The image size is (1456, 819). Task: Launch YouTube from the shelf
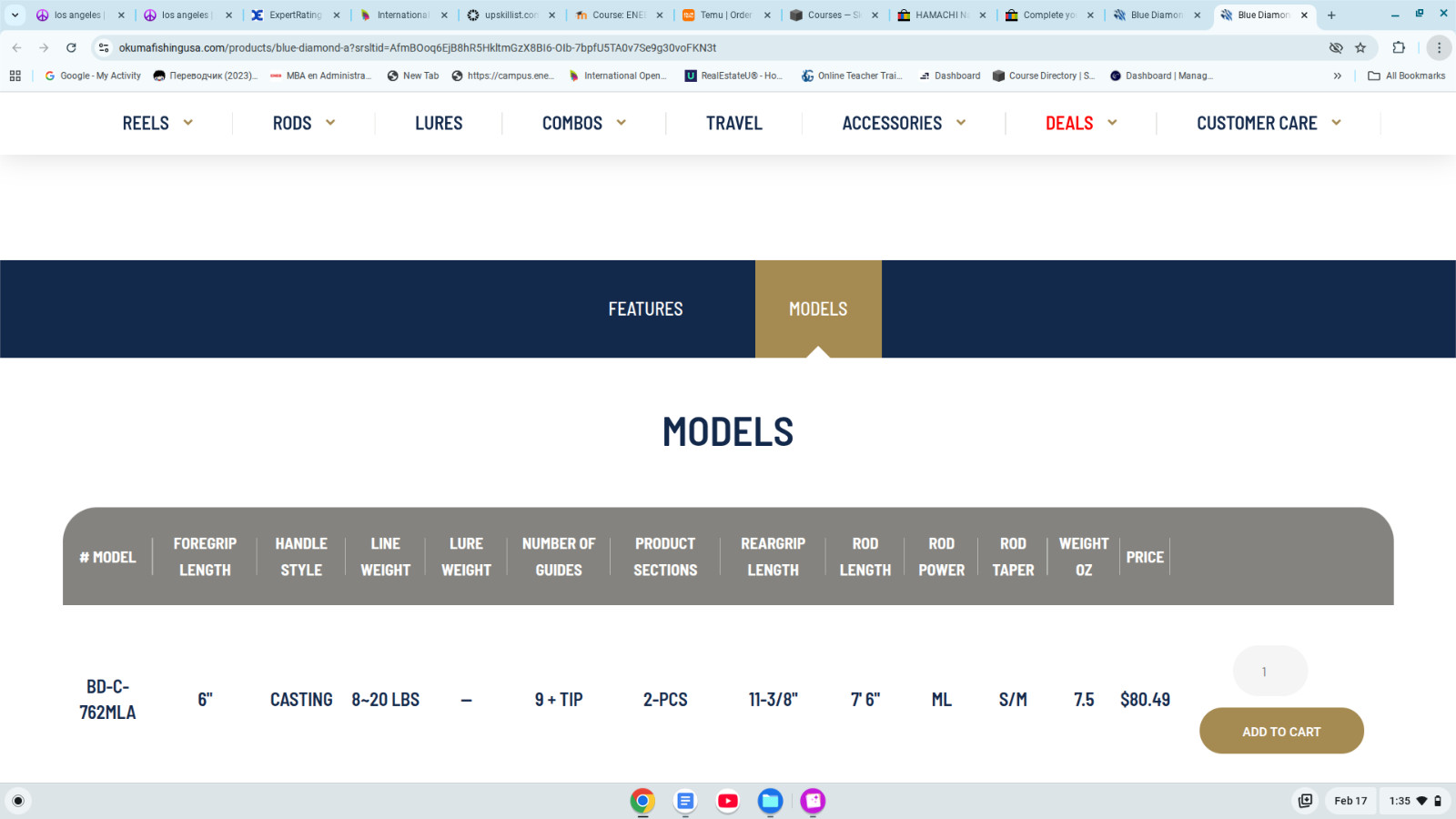[x=728, y=801]
